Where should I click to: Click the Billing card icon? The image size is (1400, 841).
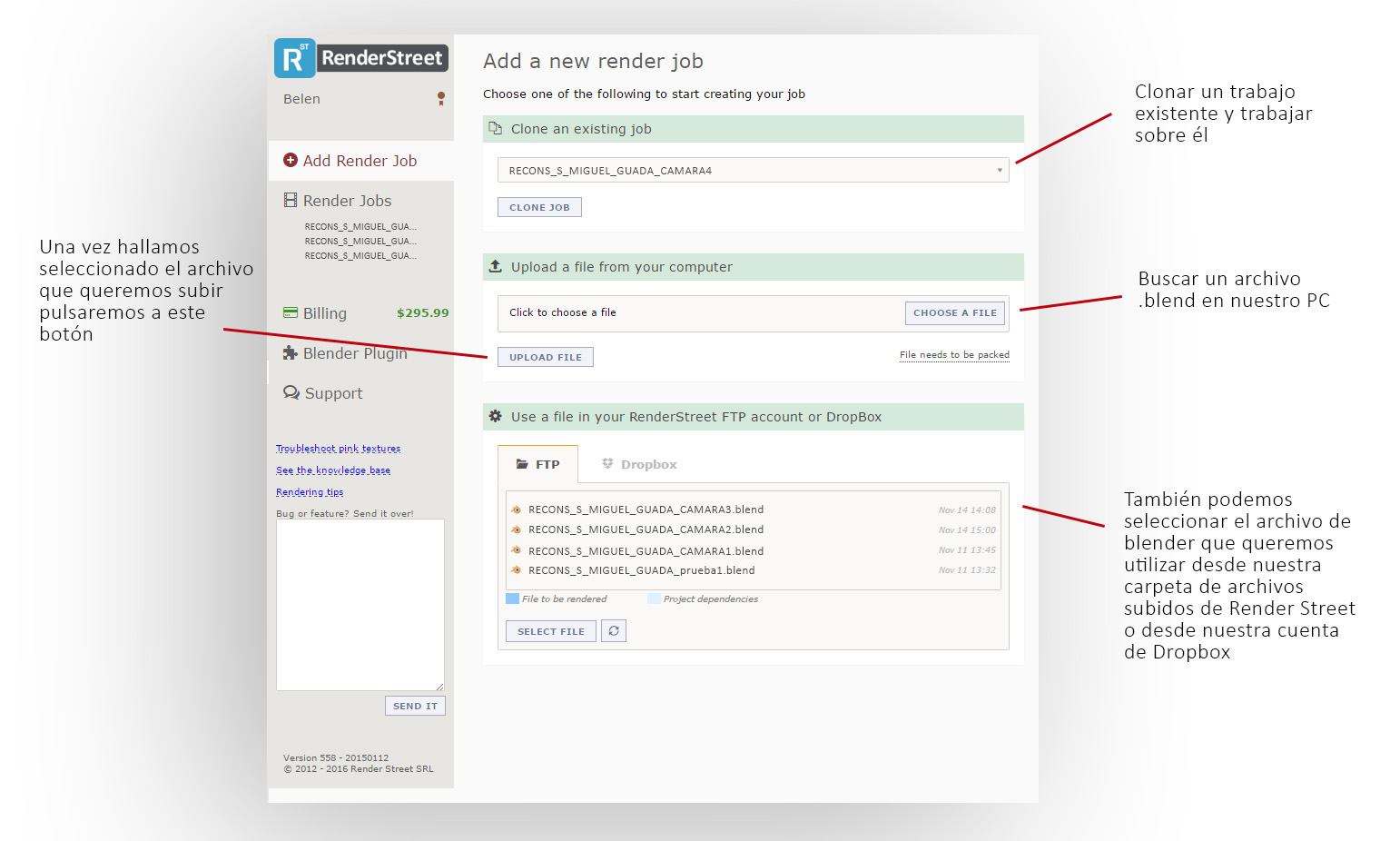291,313
